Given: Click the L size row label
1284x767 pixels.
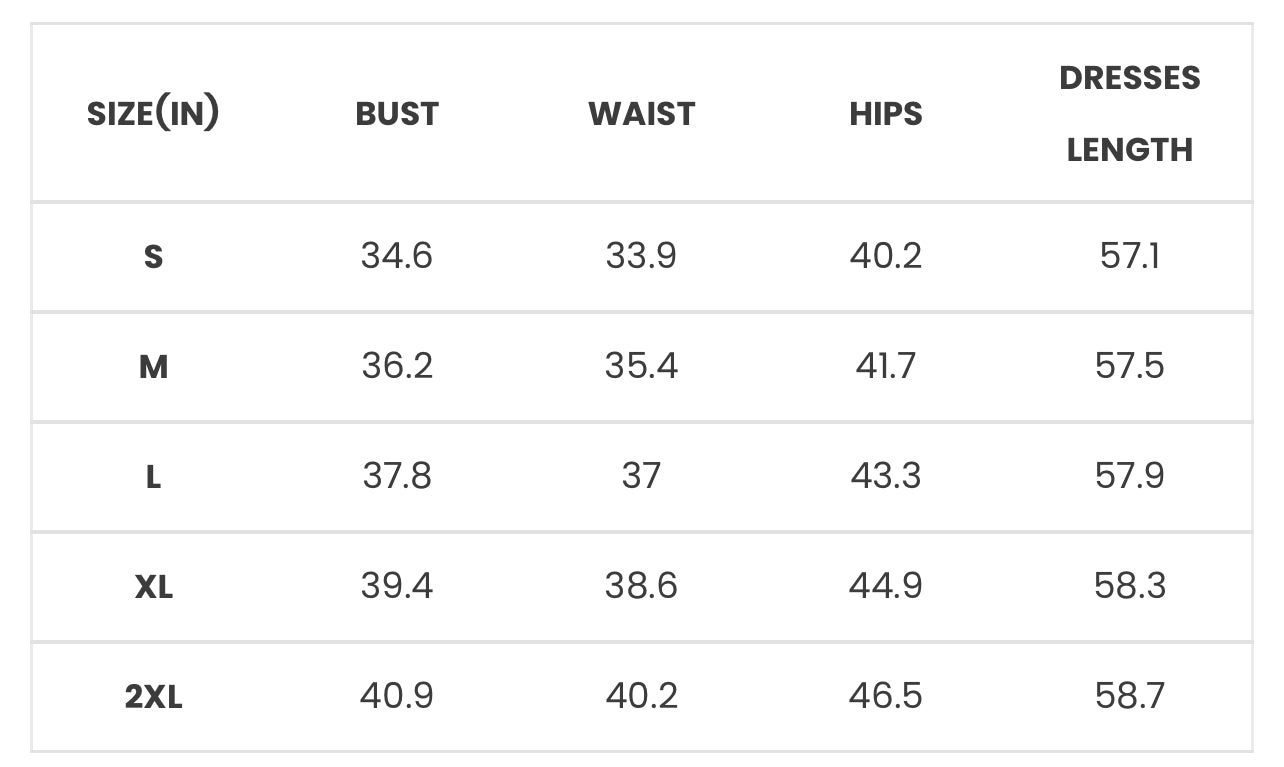Looking at the screenshot, I should tap(153, 477).
